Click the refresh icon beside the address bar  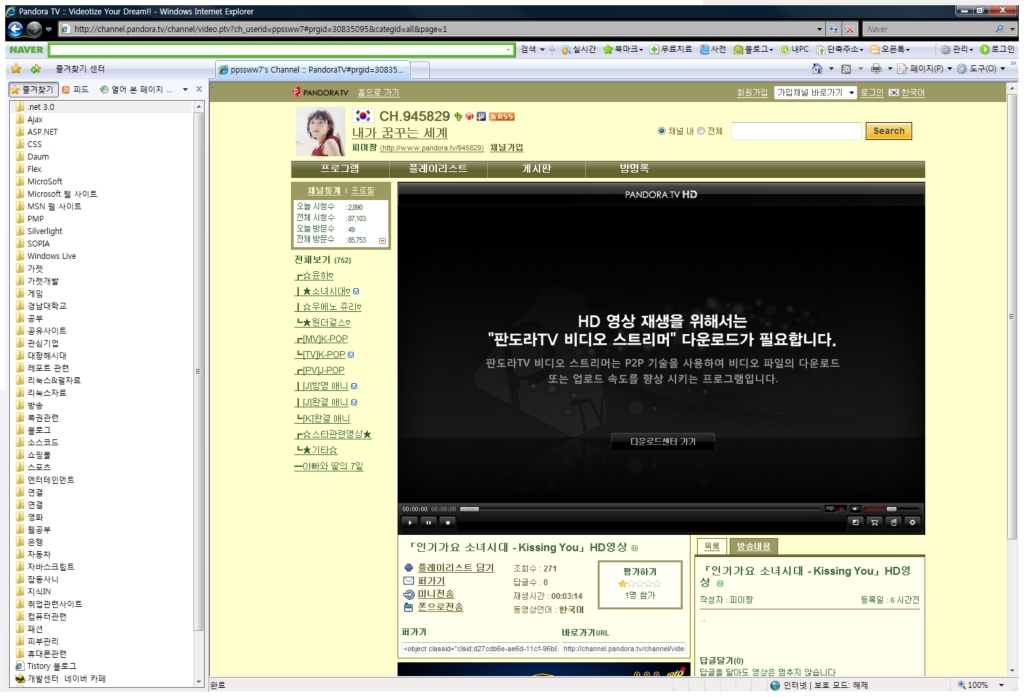pos(834,29)
